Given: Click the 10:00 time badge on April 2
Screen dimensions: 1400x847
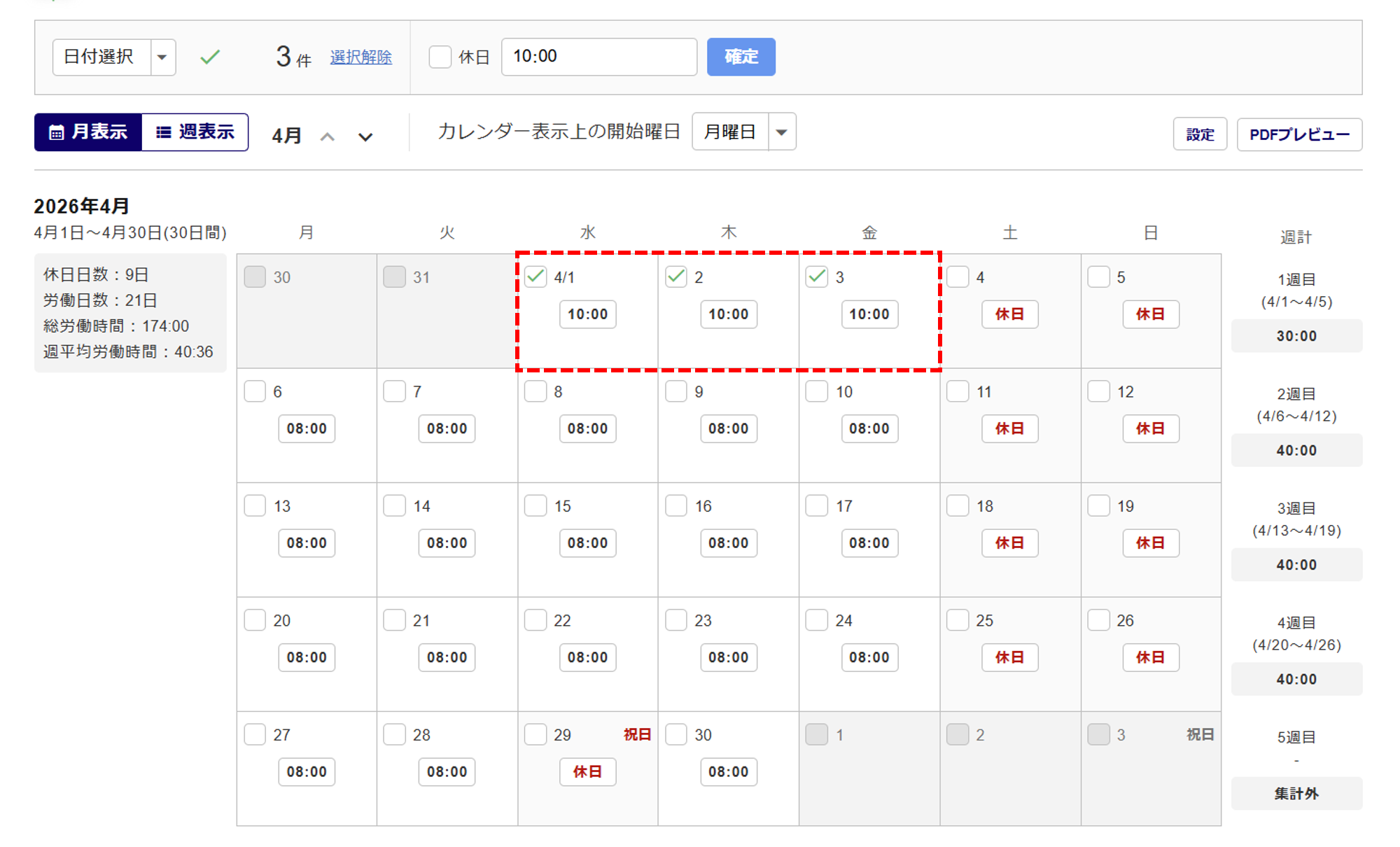Looking at the screenshot, I should 728,314.
